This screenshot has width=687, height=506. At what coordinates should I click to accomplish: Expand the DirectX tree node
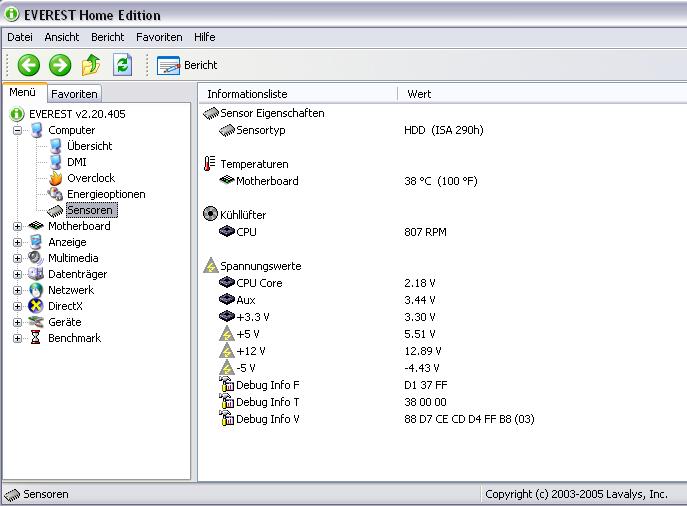tap(17, 306)
